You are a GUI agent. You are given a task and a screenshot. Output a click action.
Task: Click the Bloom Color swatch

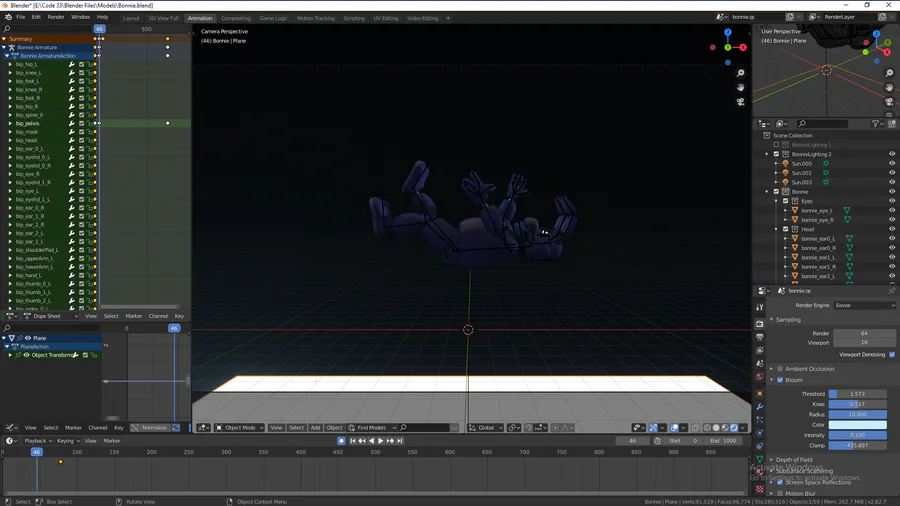pyautogui.click(x=858, y=425)
